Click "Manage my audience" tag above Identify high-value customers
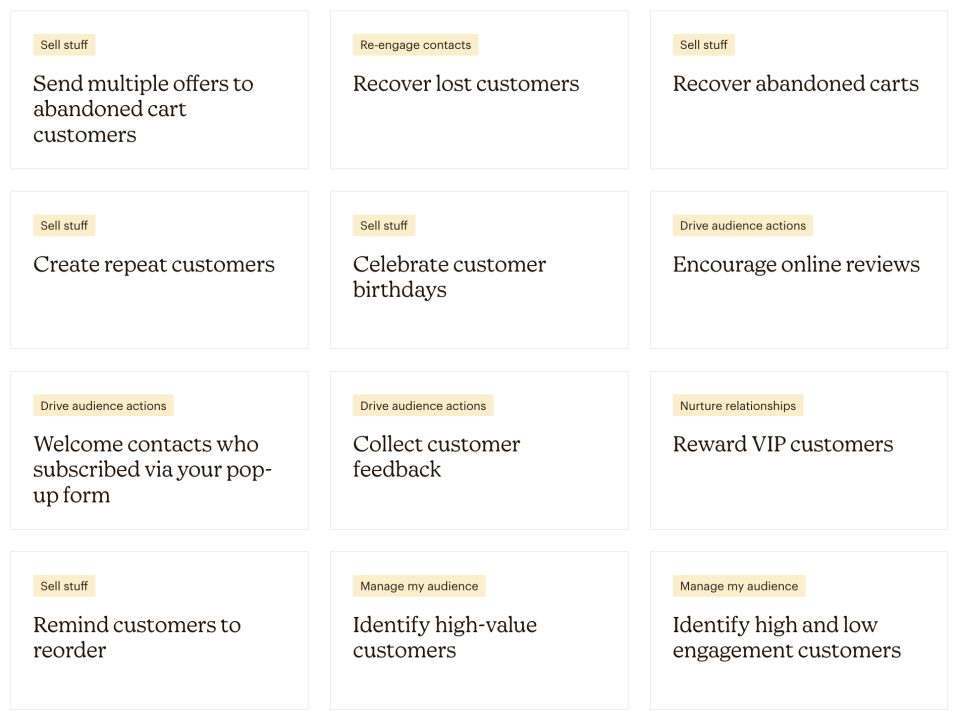This screenshot has width=958, height=720. click(419, 586)
